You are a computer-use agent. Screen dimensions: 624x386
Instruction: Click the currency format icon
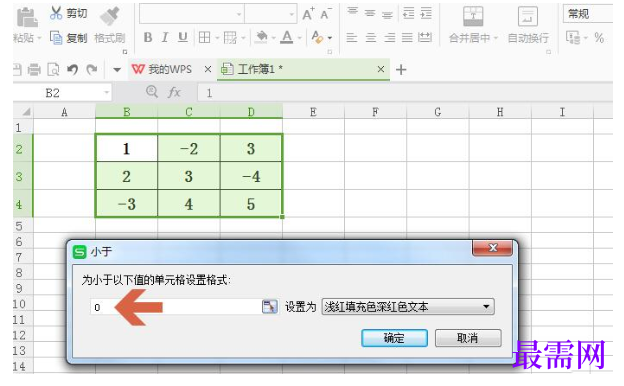tap(573, 38)
